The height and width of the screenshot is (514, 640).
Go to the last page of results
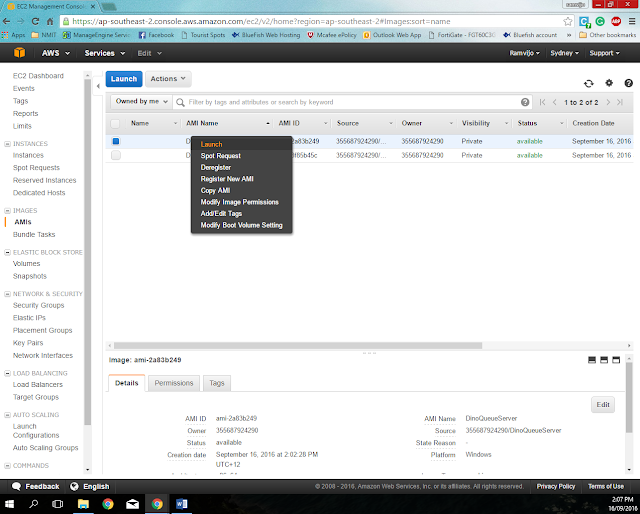[620, 102]
